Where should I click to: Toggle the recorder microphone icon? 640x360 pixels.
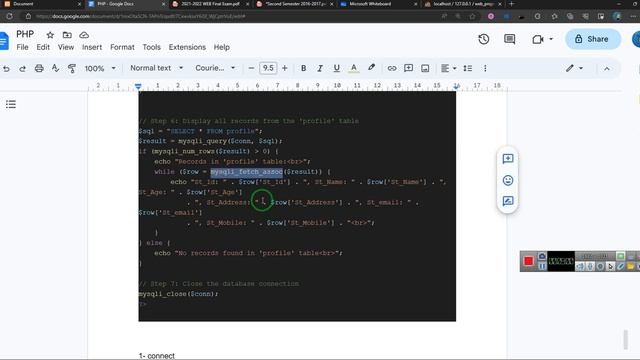590,267
